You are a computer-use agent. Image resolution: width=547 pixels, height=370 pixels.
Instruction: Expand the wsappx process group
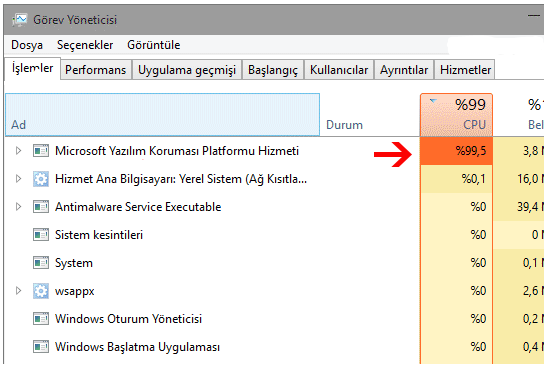18,290
